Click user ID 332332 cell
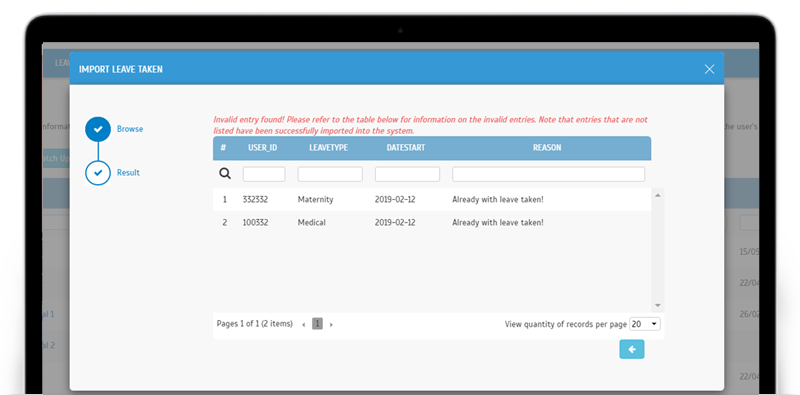The height and width of the screenshot is (395, 800). (255, 200)
